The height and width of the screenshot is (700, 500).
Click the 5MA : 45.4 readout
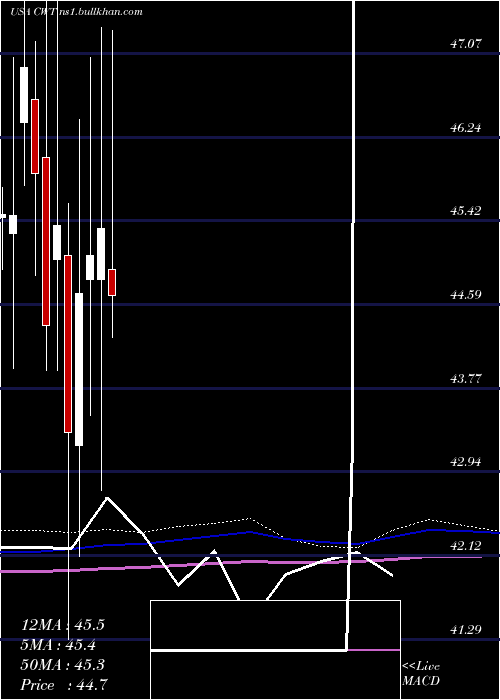[x=60, y=645]
